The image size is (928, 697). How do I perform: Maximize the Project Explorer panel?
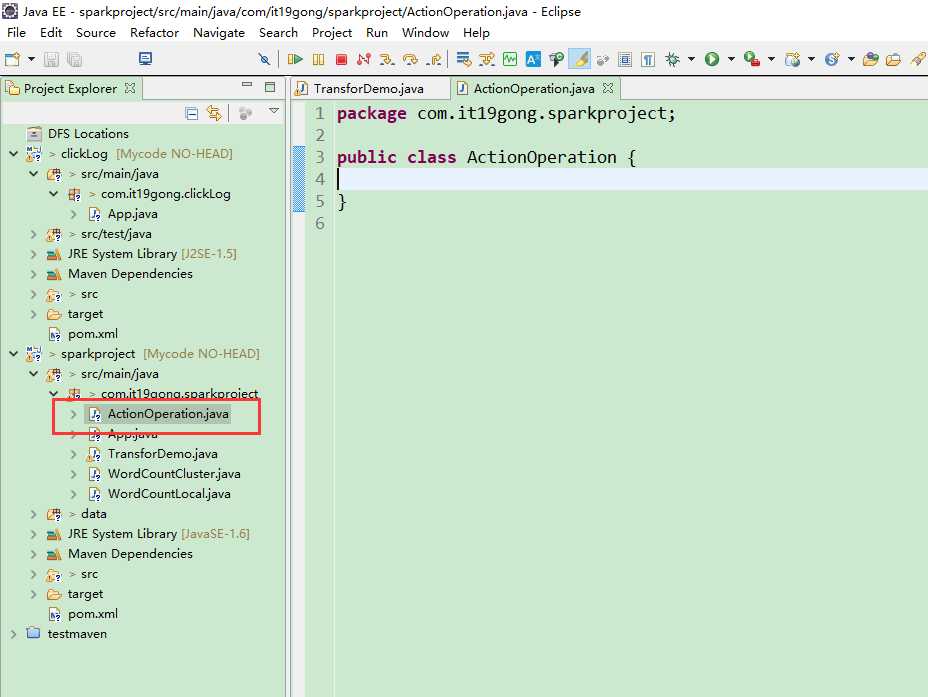tap(270, 87)
